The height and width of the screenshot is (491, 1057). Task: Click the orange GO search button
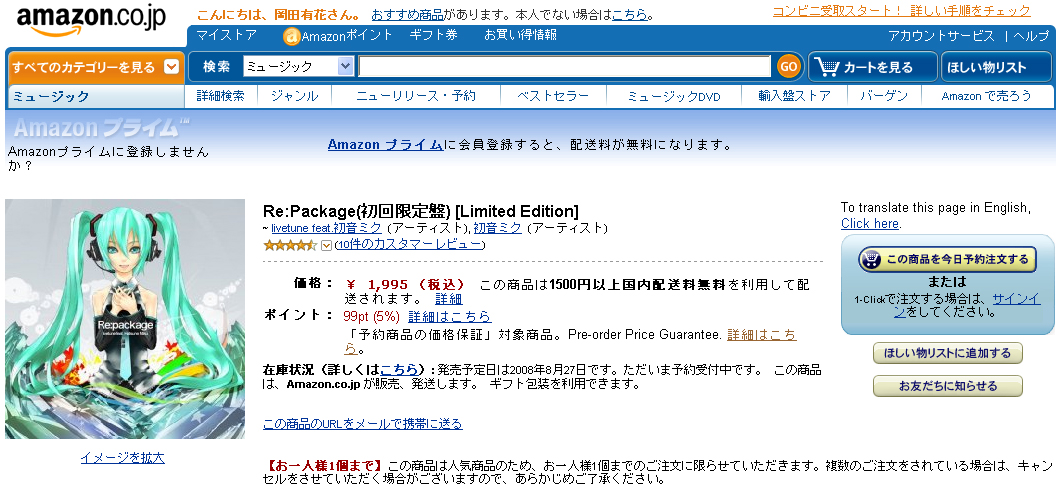click(x=788, y=67)
